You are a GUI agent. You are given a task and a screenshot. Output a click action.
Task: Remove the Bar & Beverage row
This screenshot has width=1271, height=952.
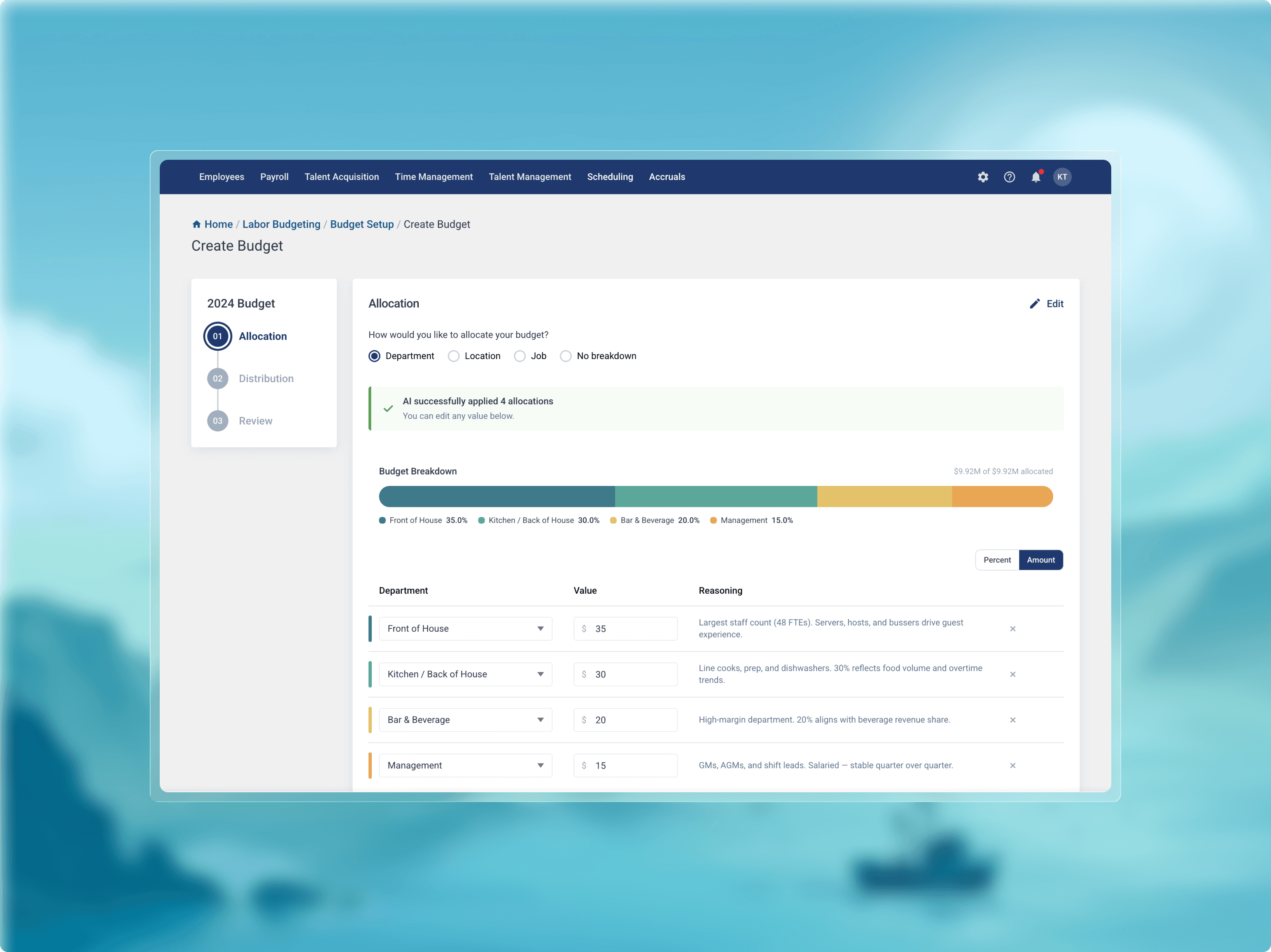point(1013,720)
